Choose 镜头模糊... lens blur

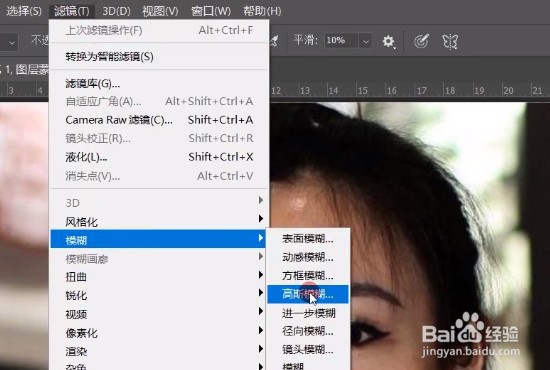(x=308, y=349)
